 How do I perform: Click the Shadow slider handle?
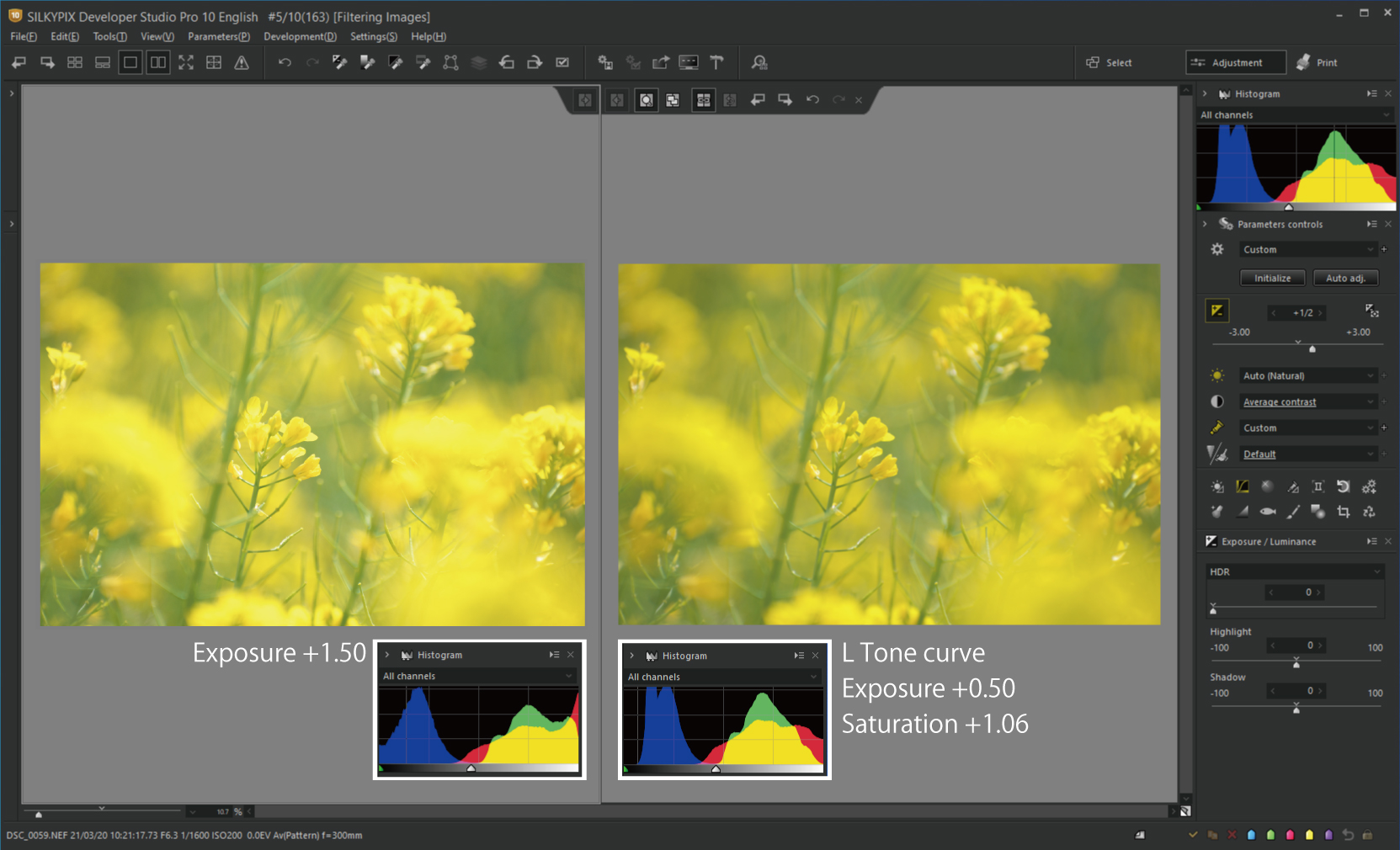1296,709
